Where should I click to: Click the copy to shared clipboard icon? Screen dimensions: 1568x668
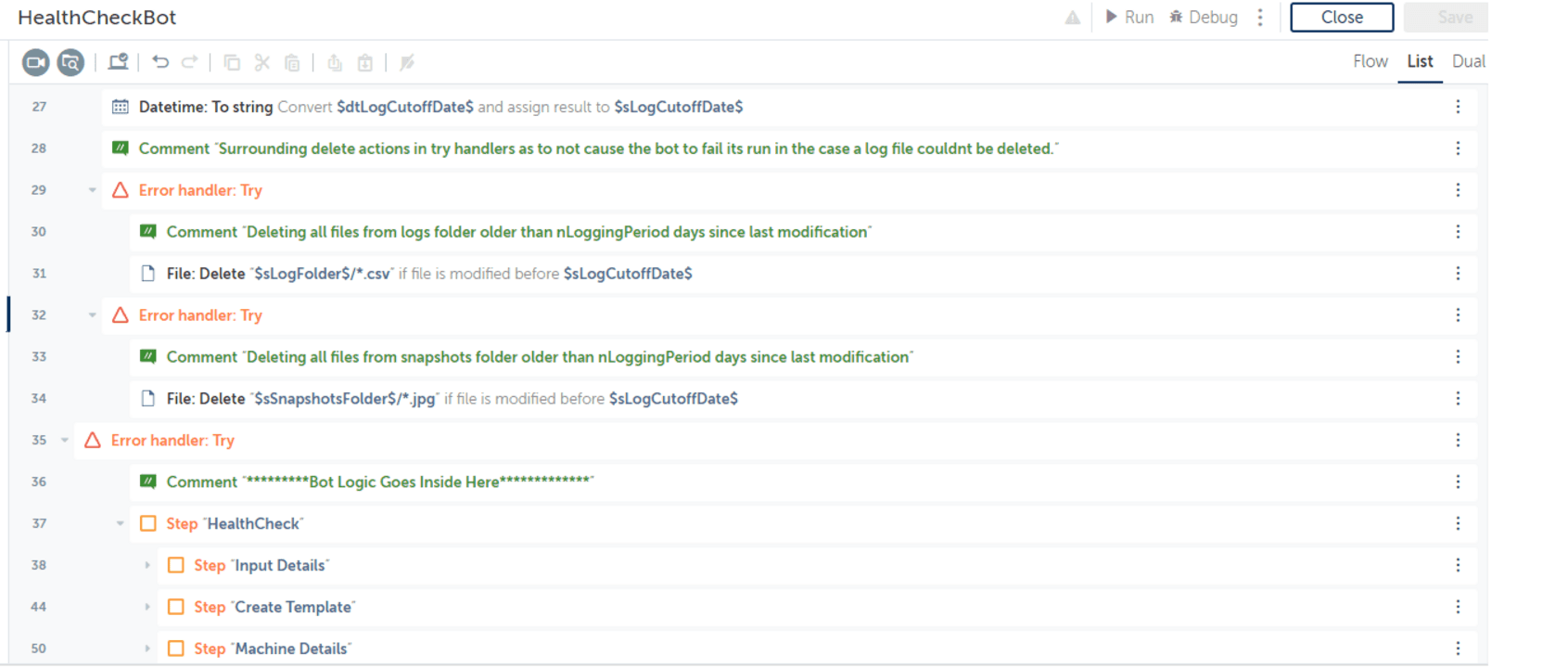tap(335, 62)
